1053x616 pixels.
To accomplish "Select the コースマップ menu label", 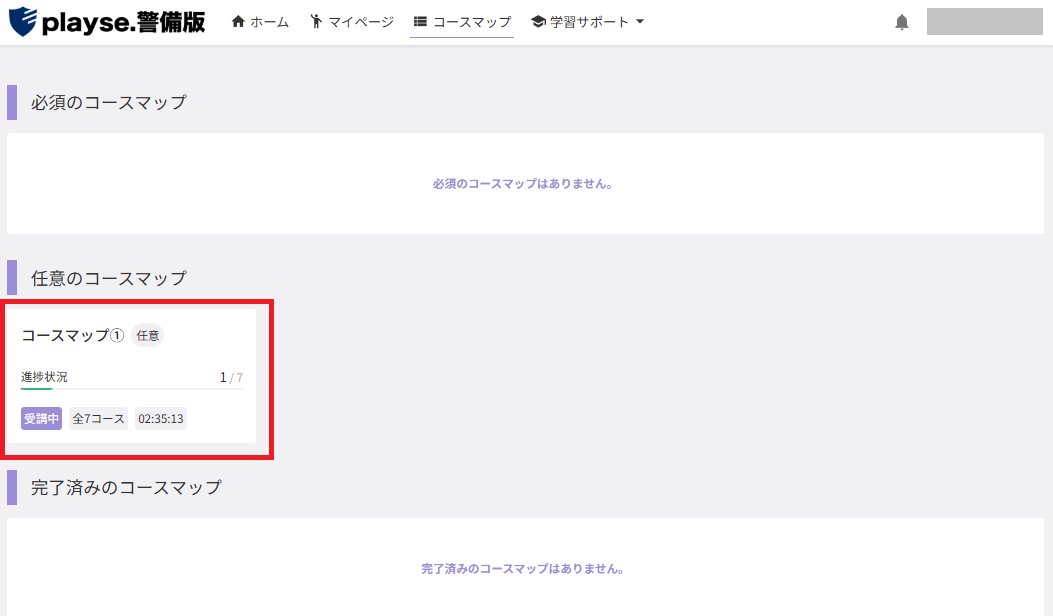I will pos(471,22).
